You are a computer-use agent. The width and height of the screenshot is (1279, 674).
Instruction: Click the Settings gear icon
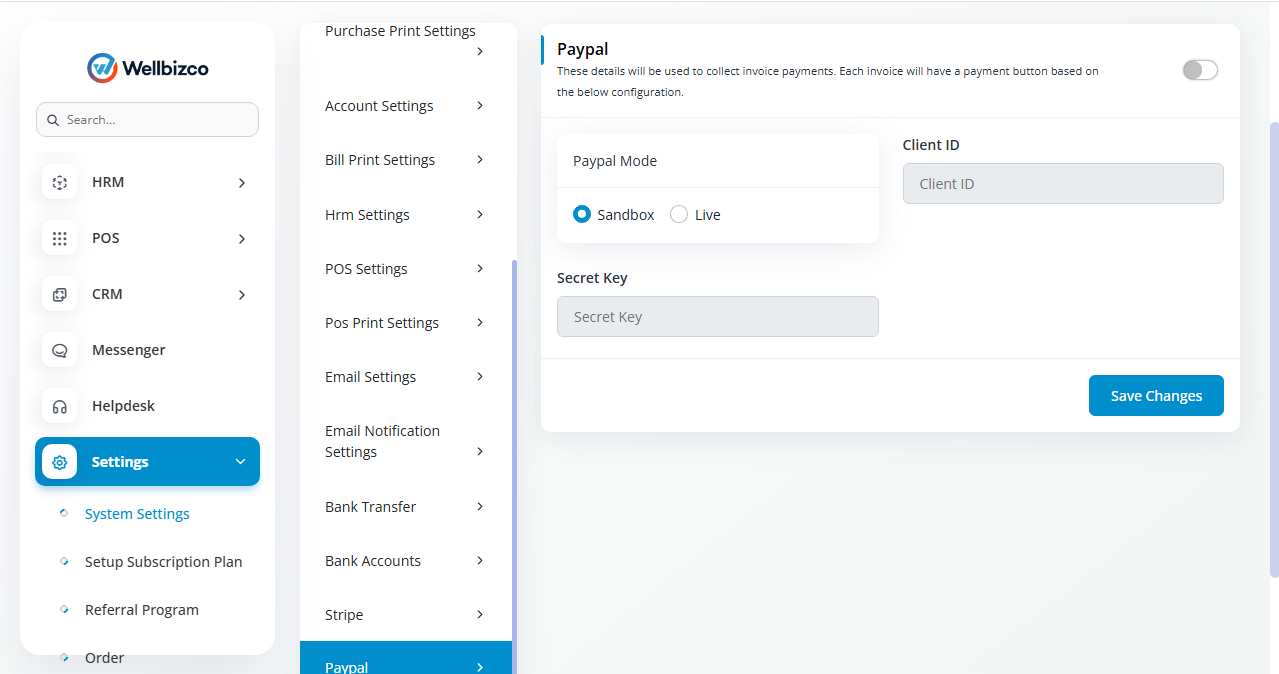(59, 462)
